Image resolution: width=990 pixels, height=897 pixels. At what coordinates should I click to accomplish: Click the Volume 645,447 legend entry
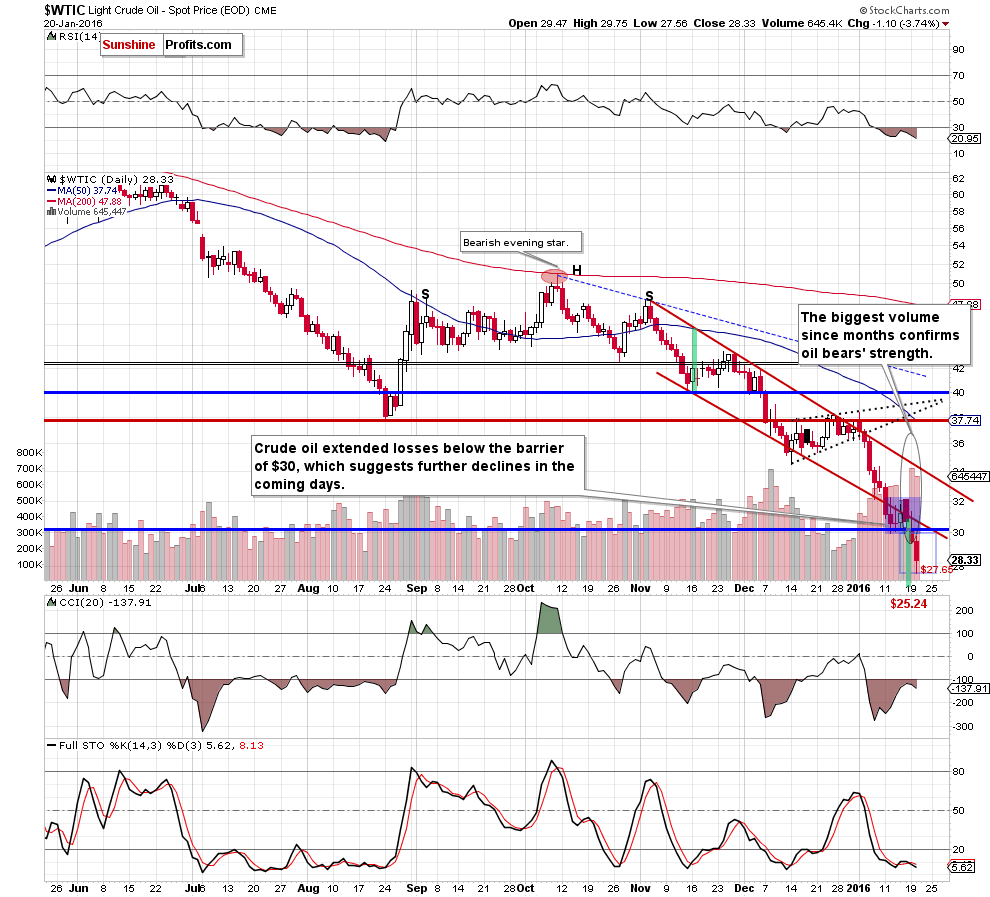point(92,211)
